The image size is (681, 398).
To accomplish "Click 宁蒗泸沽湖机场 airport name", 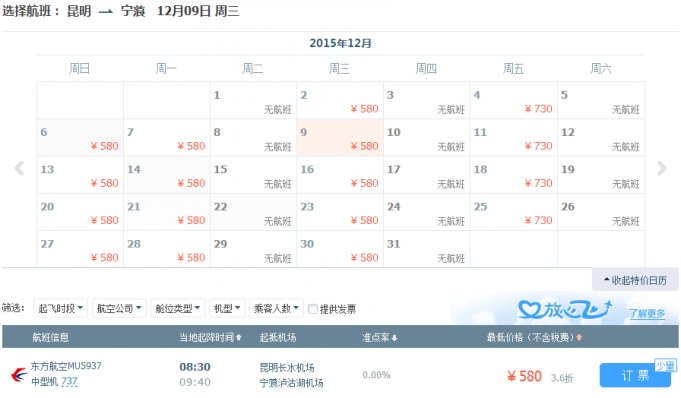I will (x=291, y=383).
